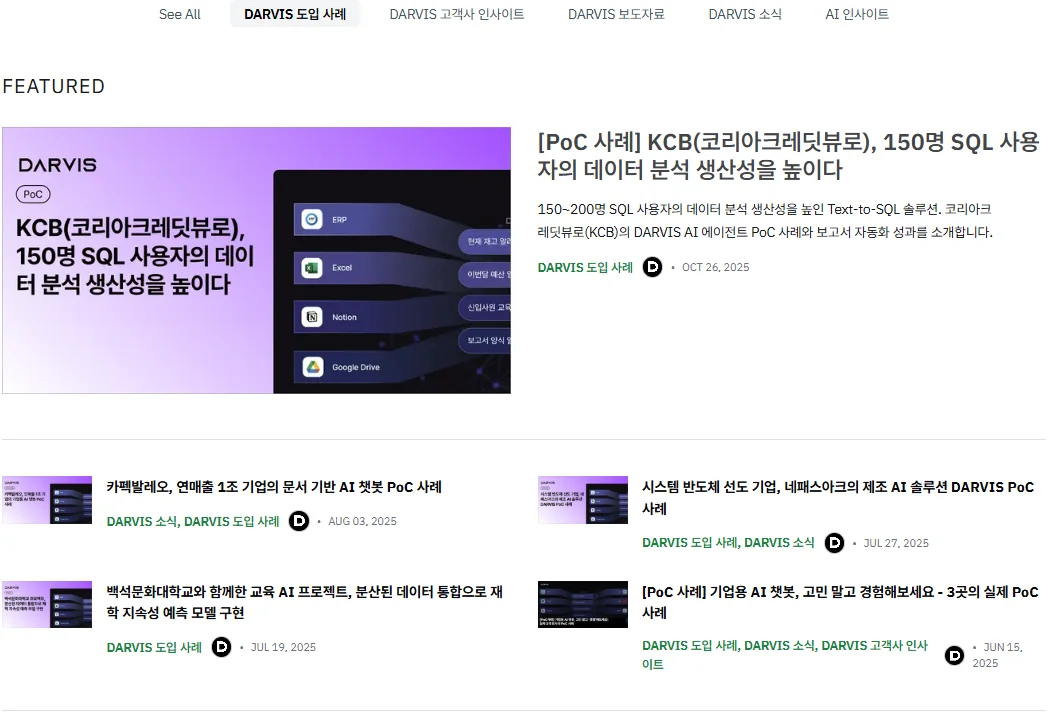Open 기업용 AI 챗봇 article thumbnail
The height and width of the screenshot is (717, 1060).
coord(583,604)
